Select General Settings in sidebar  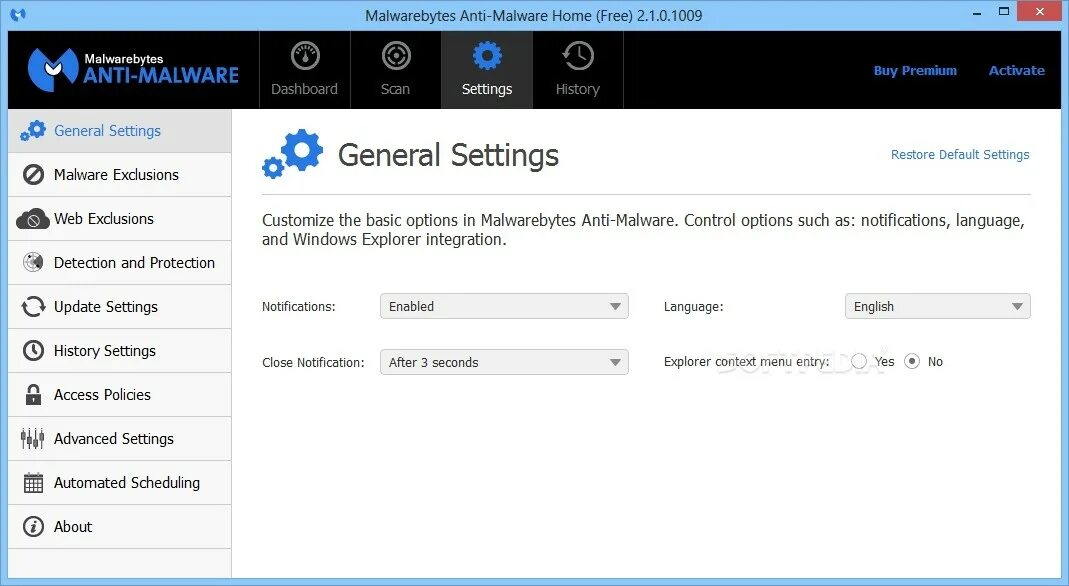click(120, 131)
